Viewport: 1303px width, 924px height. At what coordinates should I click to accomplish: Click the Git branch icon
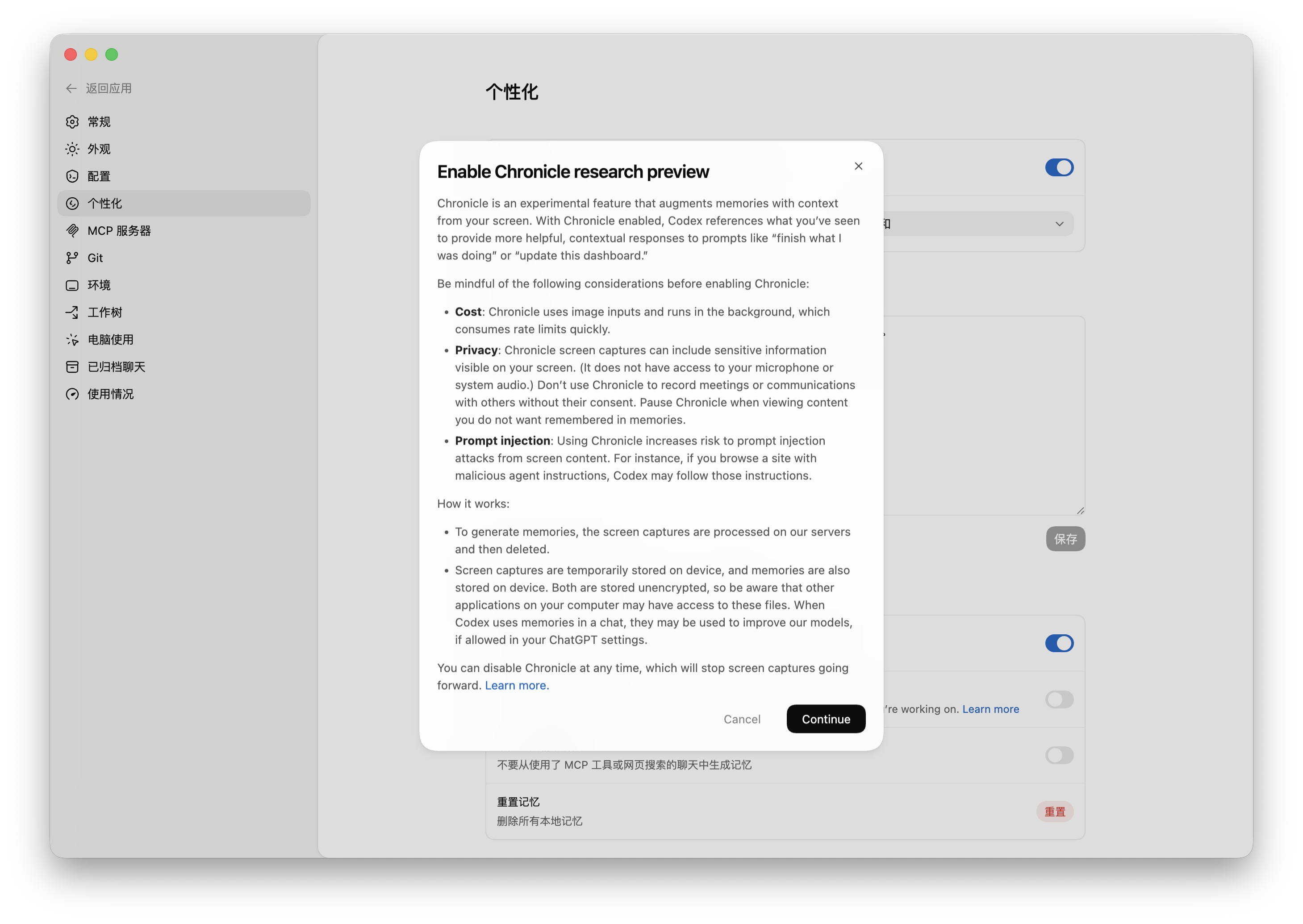pyautogui.click(x=72, y=258)
